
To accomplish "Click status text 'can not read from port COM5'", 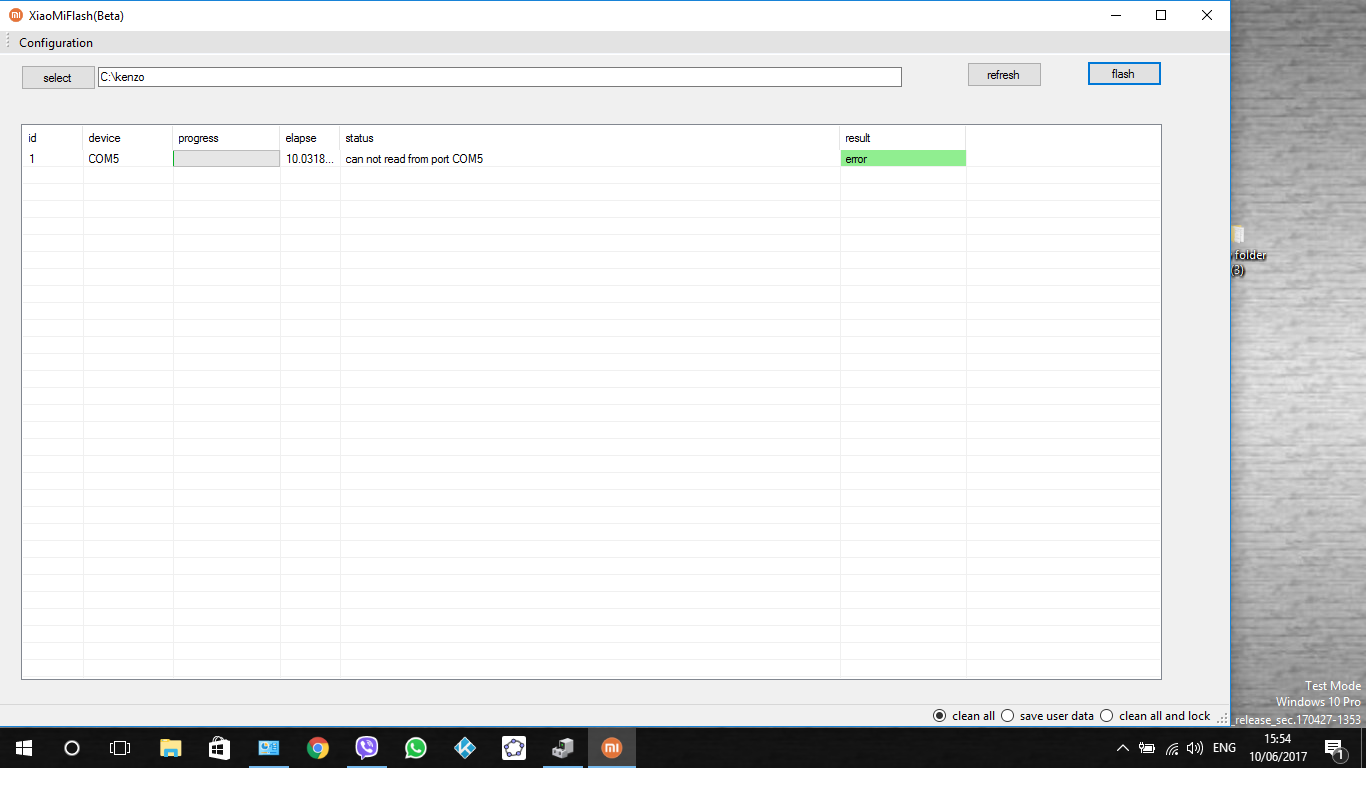I will pyautogui.click(x=414, y=159).
